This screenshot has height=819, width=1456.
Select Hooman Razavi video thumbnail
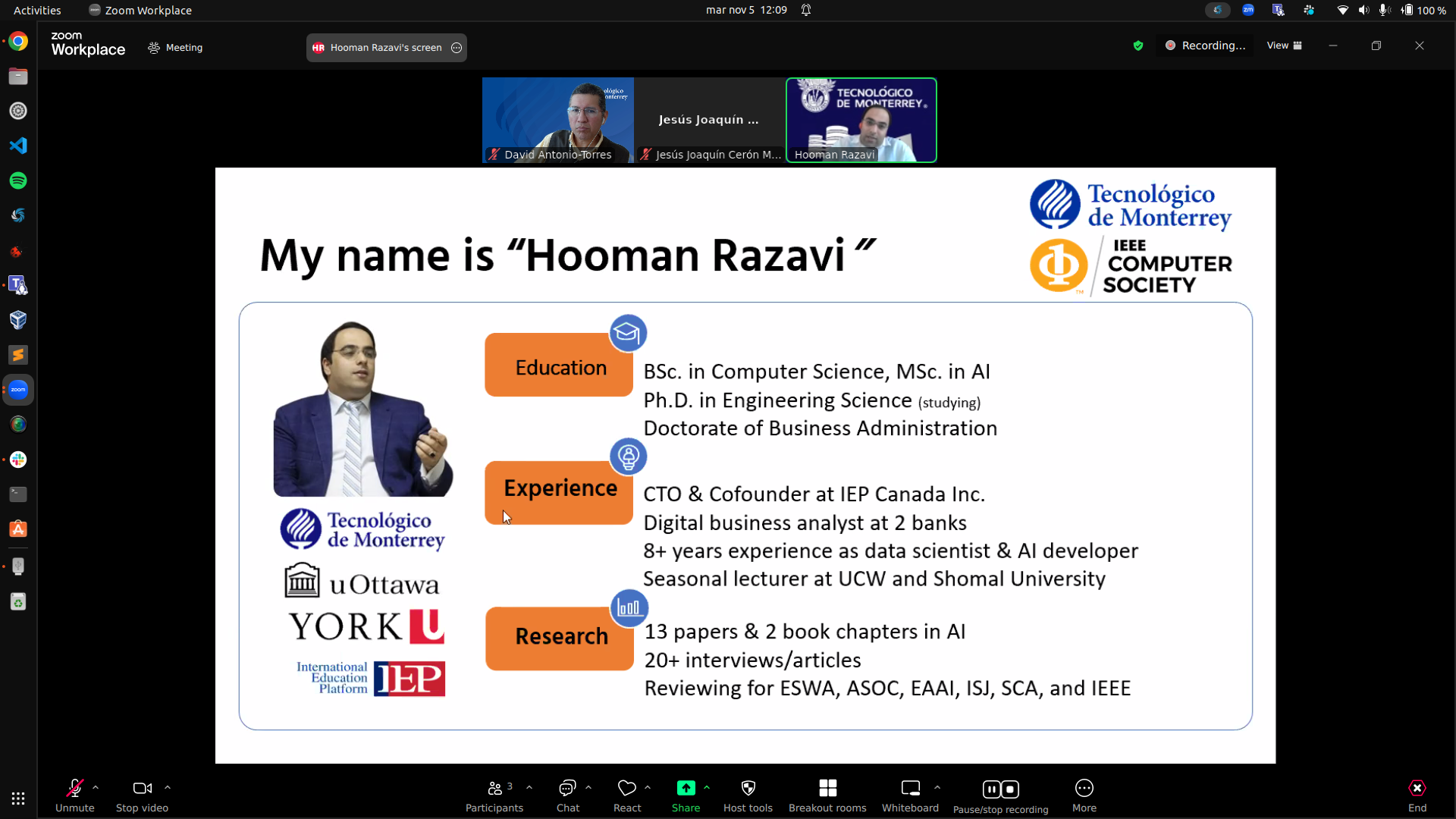coord(861,120)
